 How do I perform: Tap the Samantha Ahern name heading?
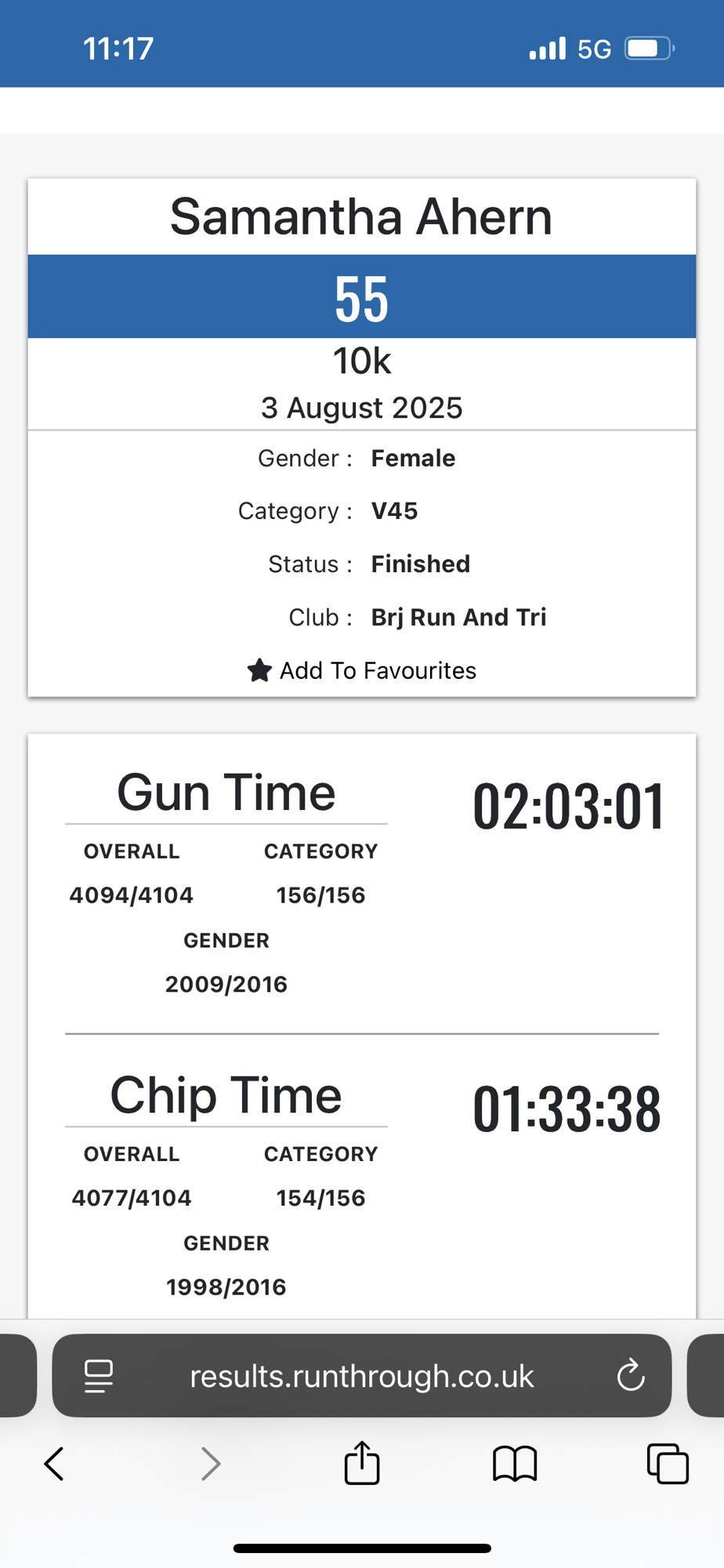point(361,217)
